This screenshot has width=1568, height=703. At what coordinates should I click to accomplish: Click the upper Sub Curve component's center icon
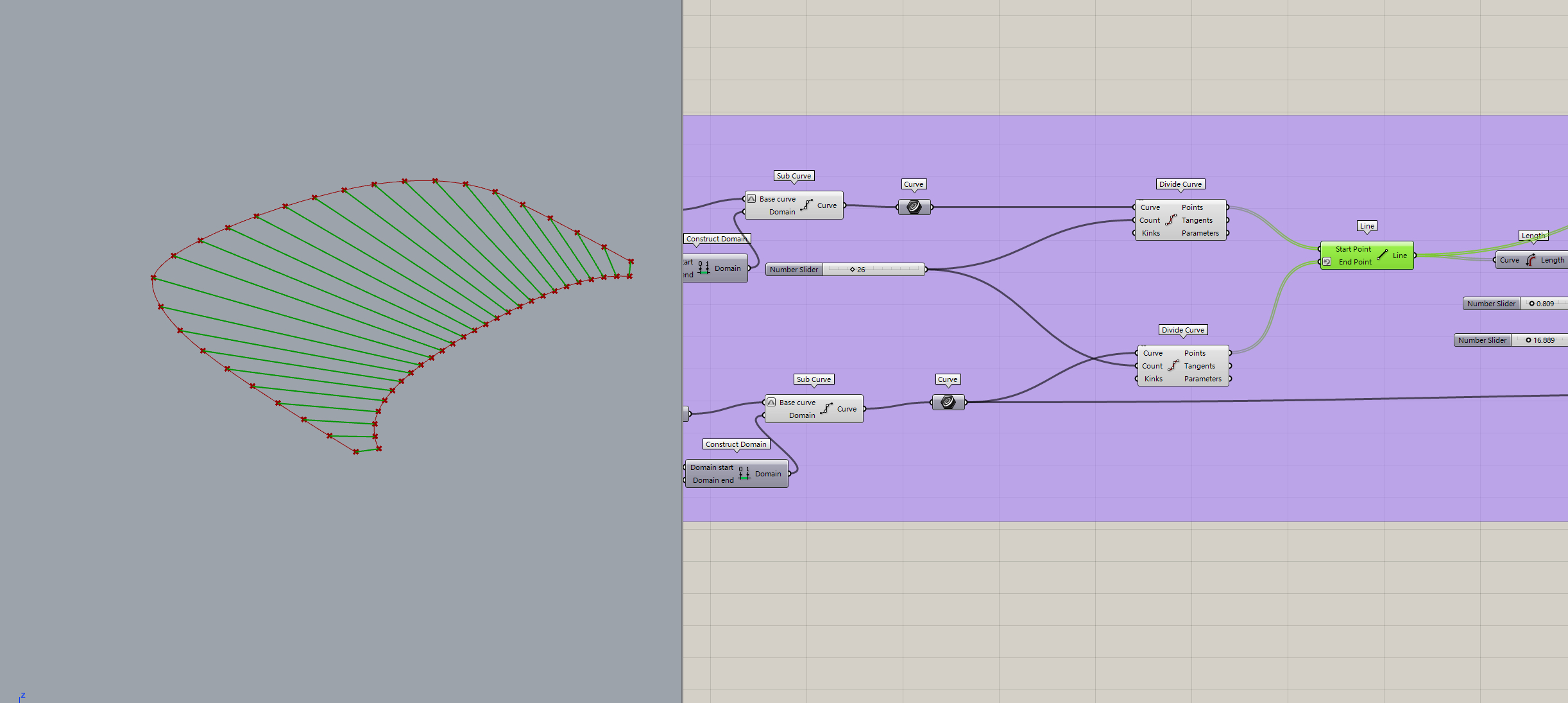(806, 205)
